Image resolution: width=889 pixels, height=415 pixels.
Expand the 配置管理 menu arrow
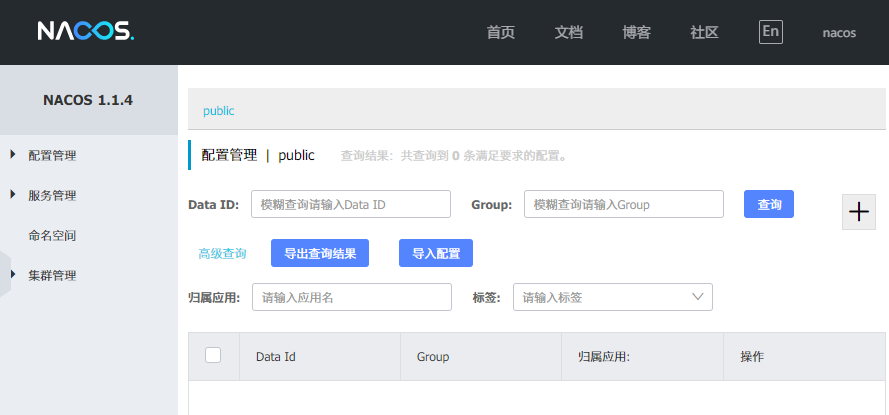point(13,154)
